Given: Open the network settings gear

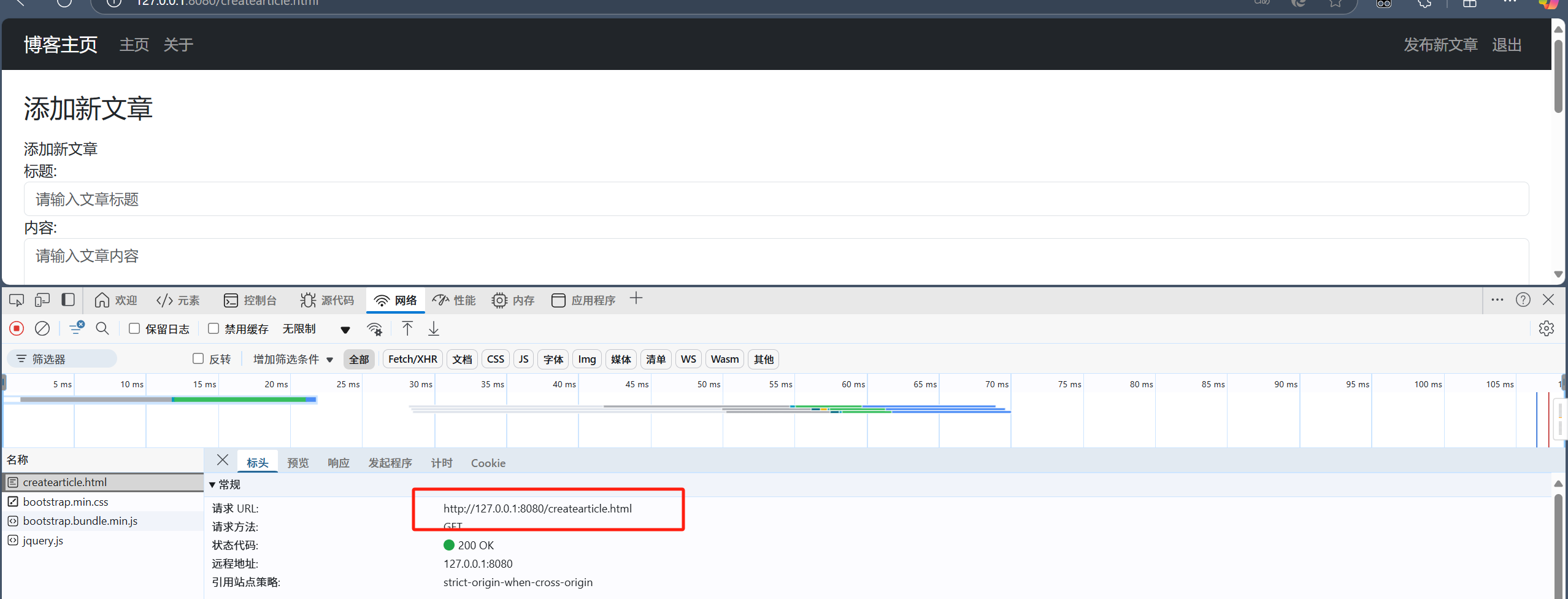Looking at the screenshot, I should 1546,329.
